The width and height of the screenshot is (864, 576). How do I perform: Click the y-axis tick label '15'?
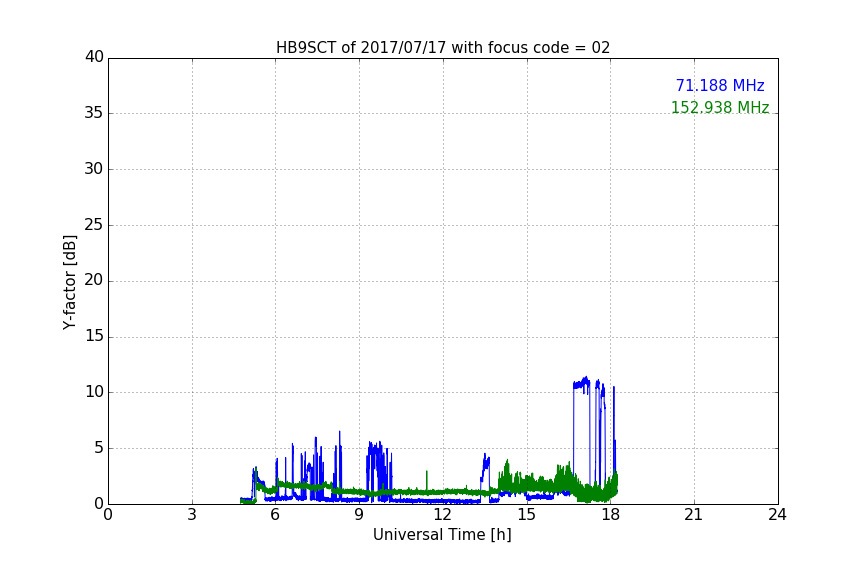click(94, 336)
